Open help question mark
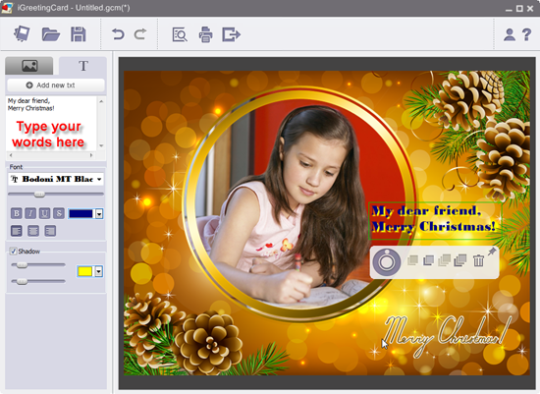 pos(527,34)
